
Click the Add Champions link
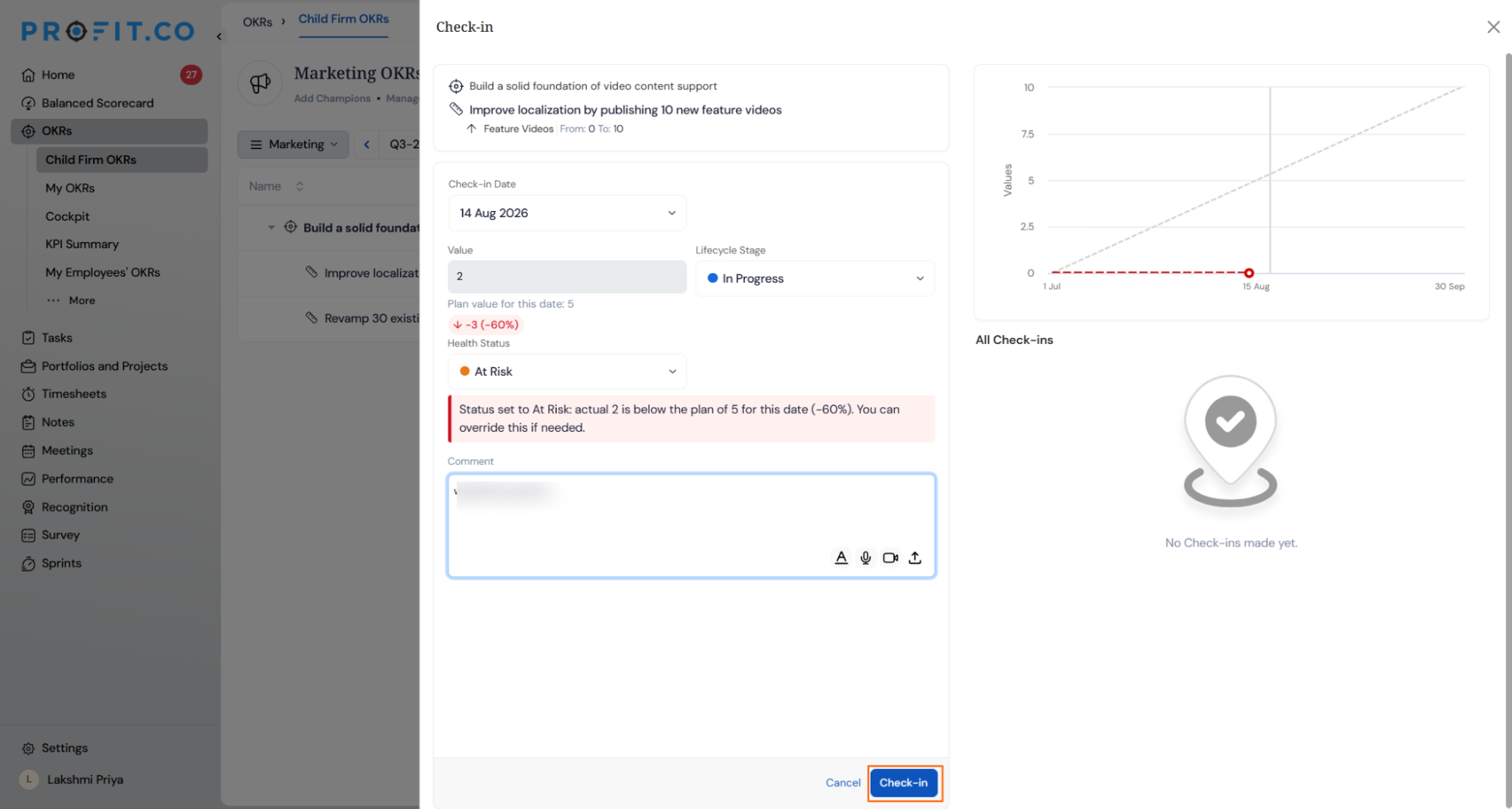tap(332, 98)
